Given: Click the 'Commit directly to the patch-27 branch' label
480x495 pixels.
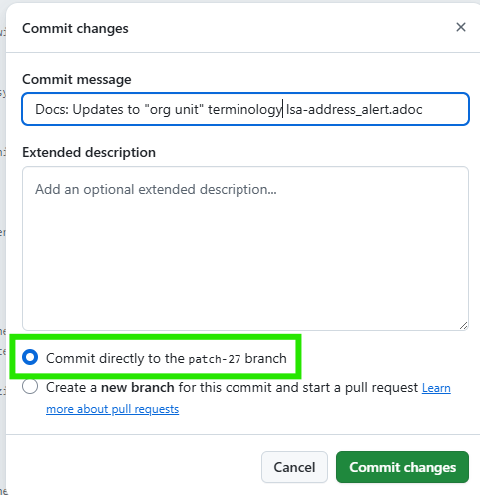Looking at the screenshot, I should [166, 358].
